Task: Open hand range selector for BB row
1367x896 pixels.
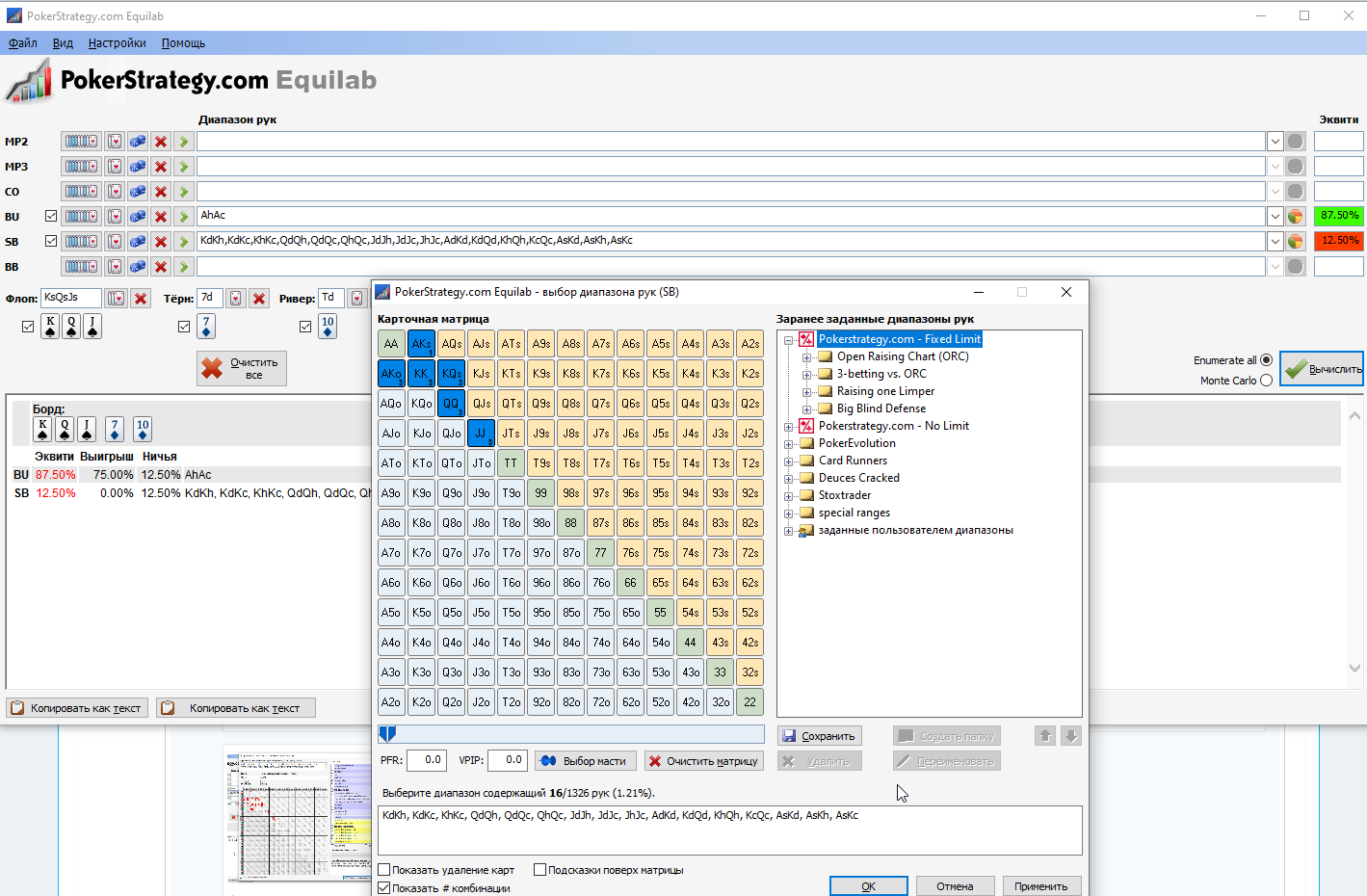Action: [x=81, y=267]
